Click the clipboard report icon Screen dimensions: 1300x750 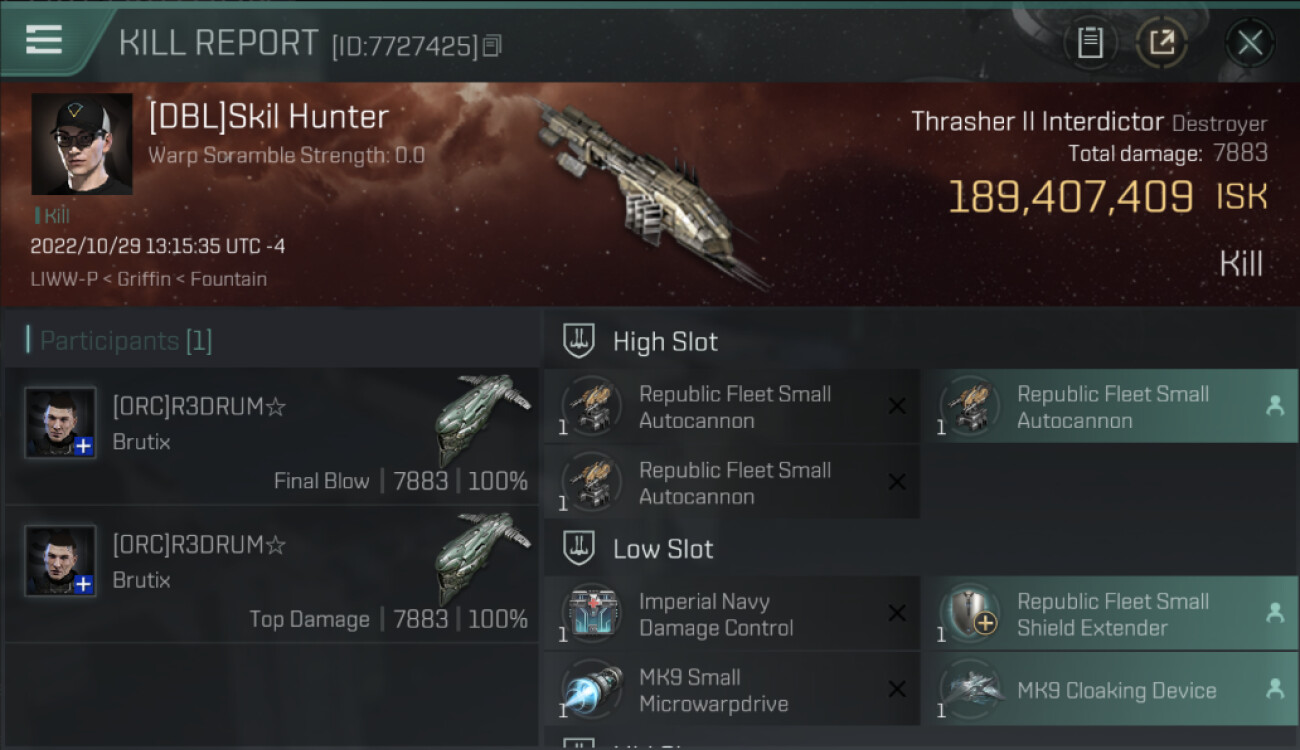[1090, 43]
